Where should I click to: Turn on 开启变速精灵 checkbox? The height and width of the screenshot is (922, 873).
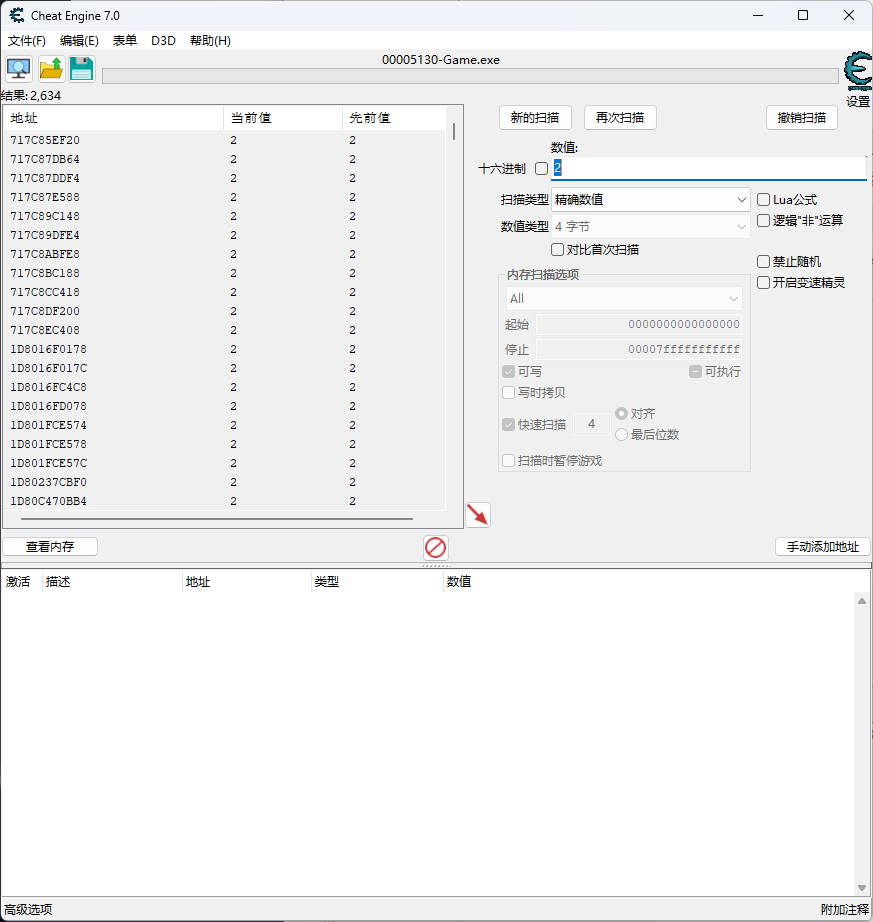pyautogui.click(x=763, y=283)
